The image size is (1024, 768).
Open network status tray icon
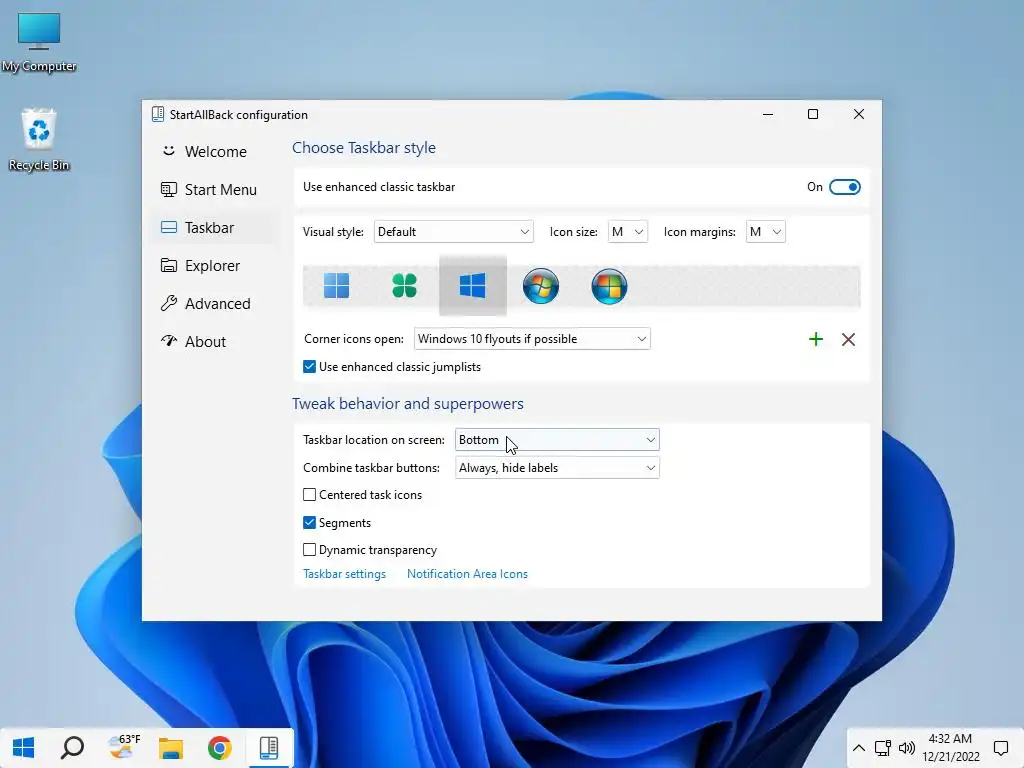(x=883, y=748)
